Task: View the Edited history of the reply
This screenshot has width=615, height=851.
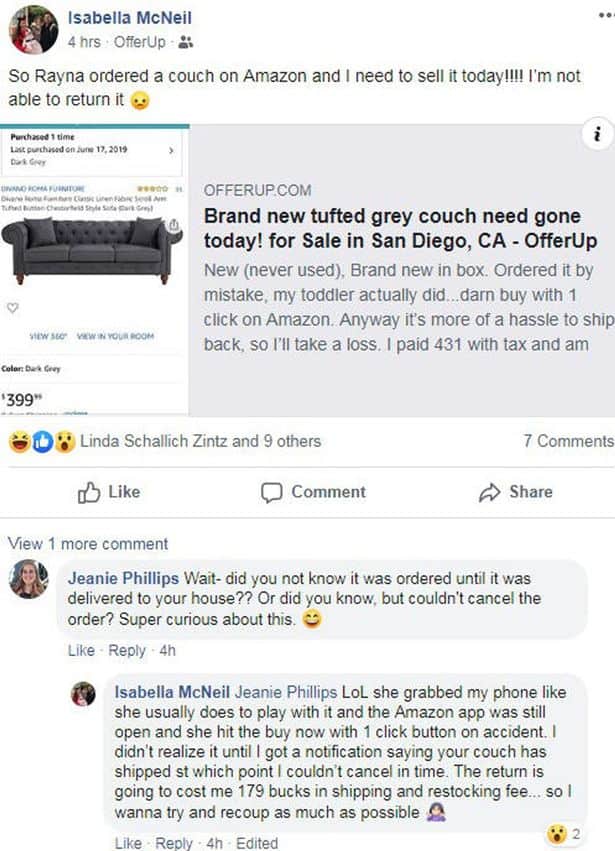Action: (257, 843)
